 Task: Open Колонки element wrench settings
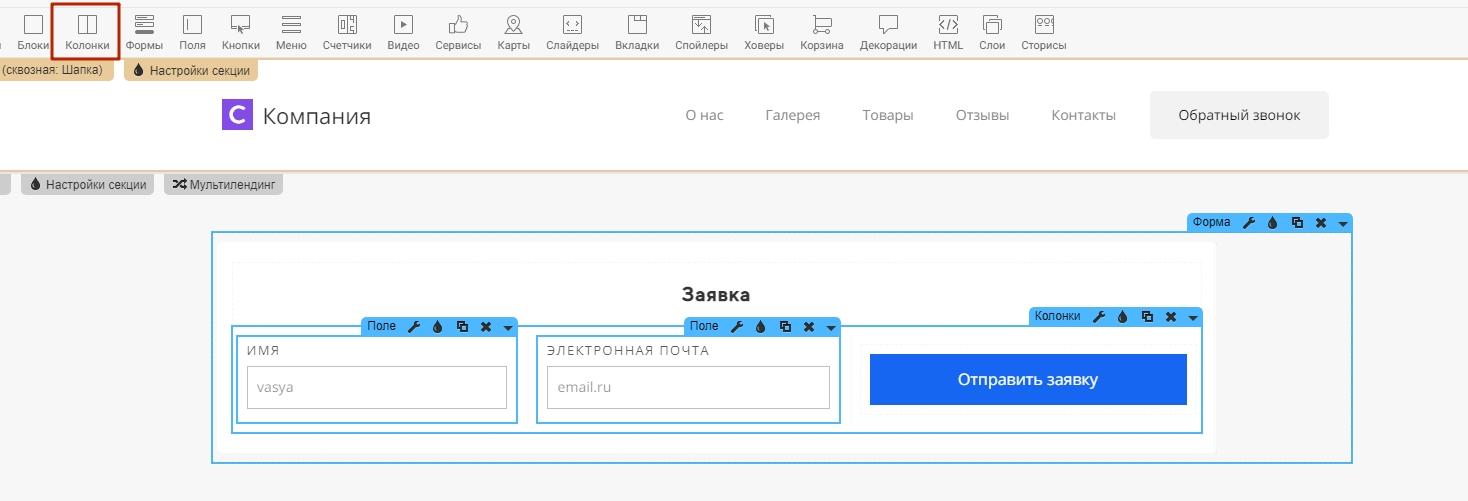(x=1099, y=316)
